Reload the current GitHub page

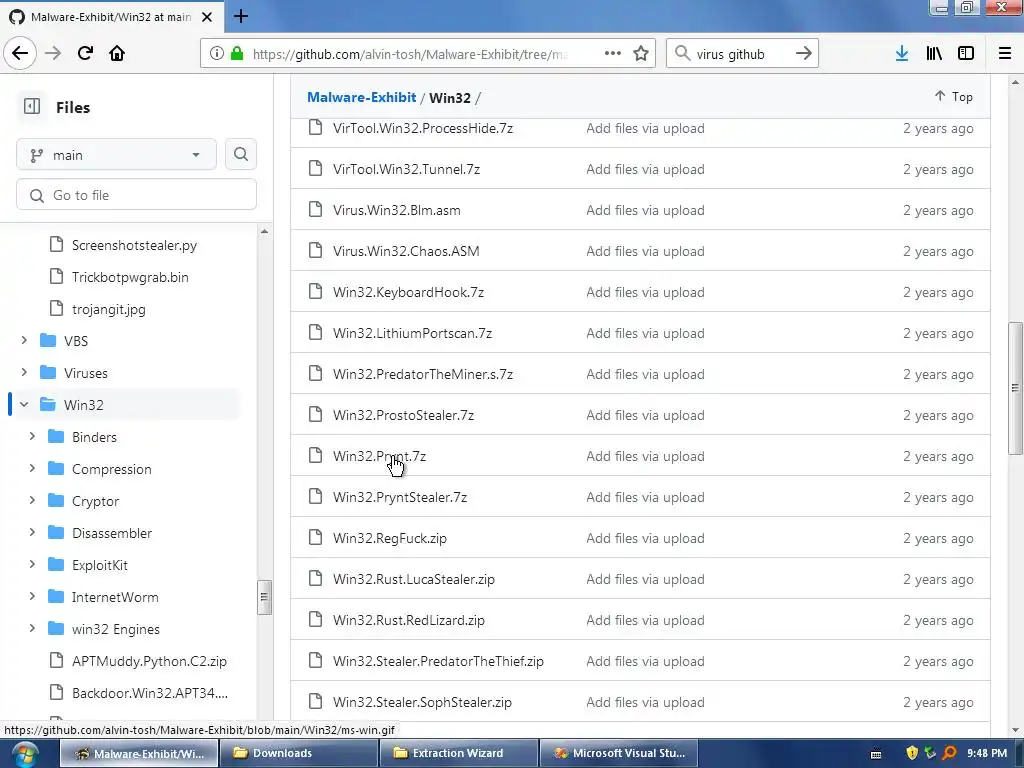[x=85, y=53]
